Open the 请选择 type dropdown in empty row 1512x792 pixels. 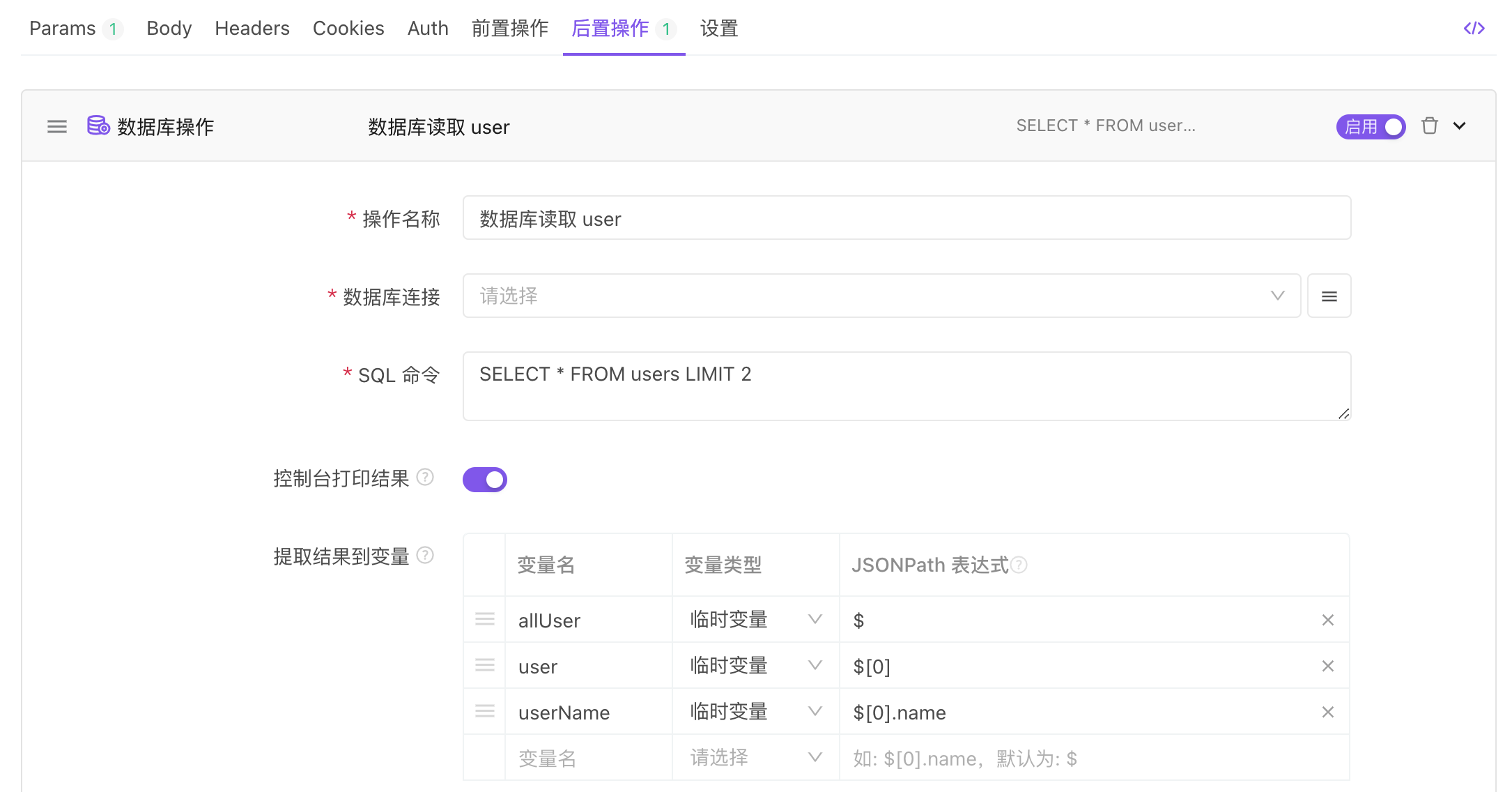click(x=755, y=758)
